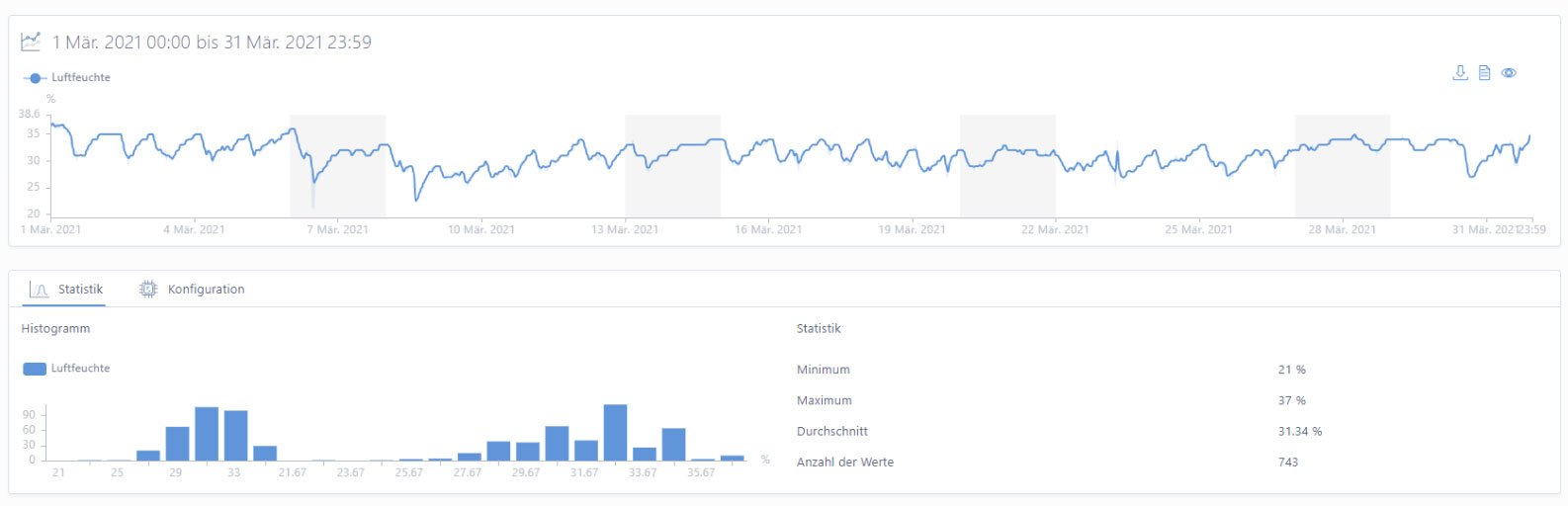Click the Luftfeuchte histogram legend color swatch
This screenshot has width=1568, height=506.
(35, 369)
